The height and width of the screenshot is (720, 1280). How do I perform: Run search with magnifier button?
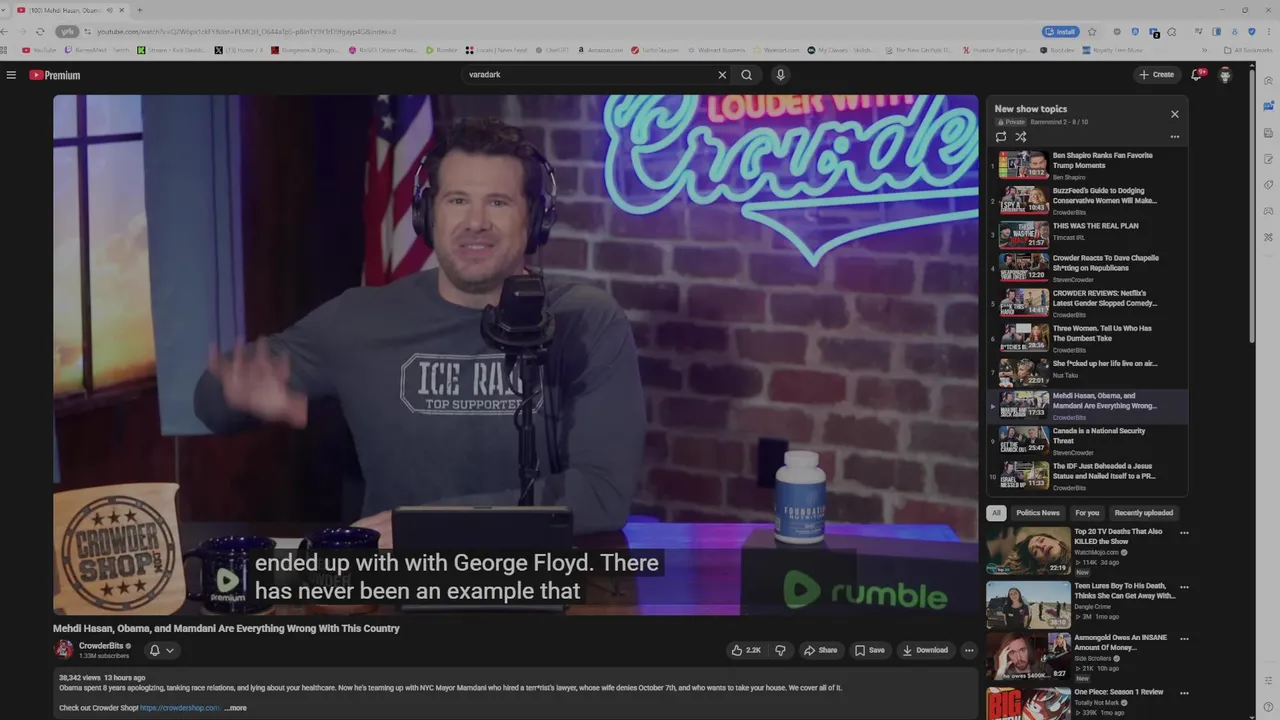pos(746,75)
